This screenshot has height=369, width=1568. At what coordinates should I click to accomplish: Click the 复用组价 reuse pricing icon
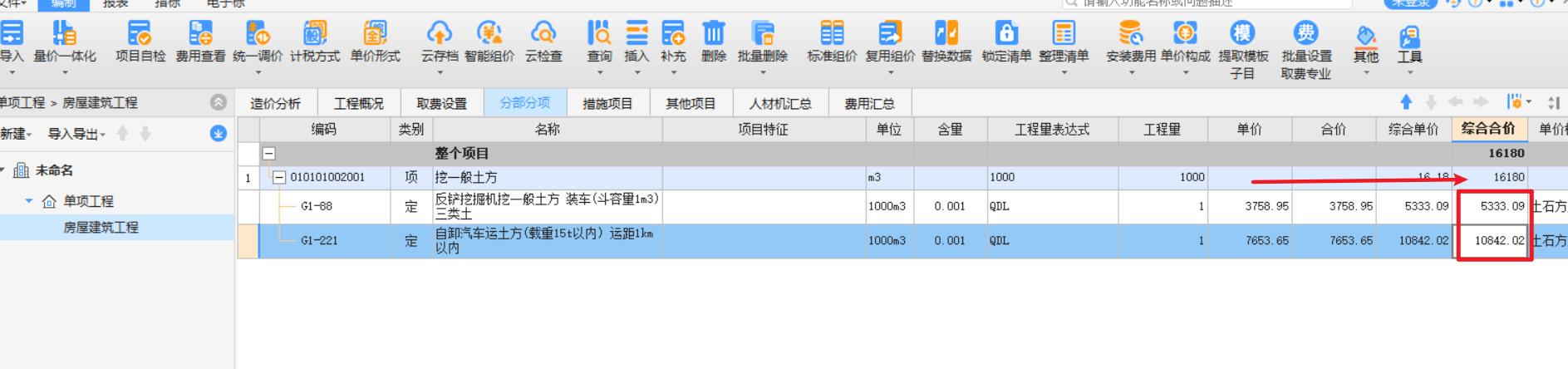(890, 33)
